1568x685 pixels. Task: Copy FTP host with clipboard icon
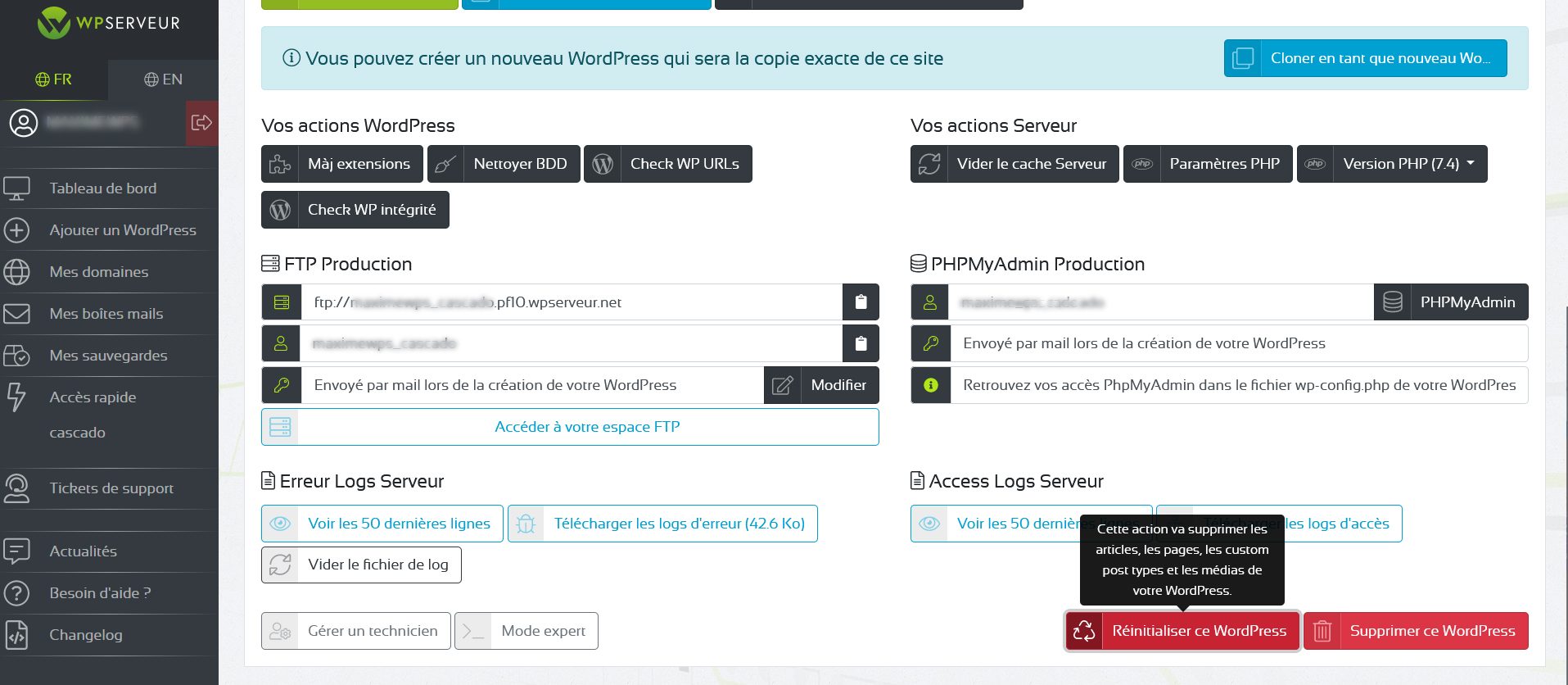861,302
